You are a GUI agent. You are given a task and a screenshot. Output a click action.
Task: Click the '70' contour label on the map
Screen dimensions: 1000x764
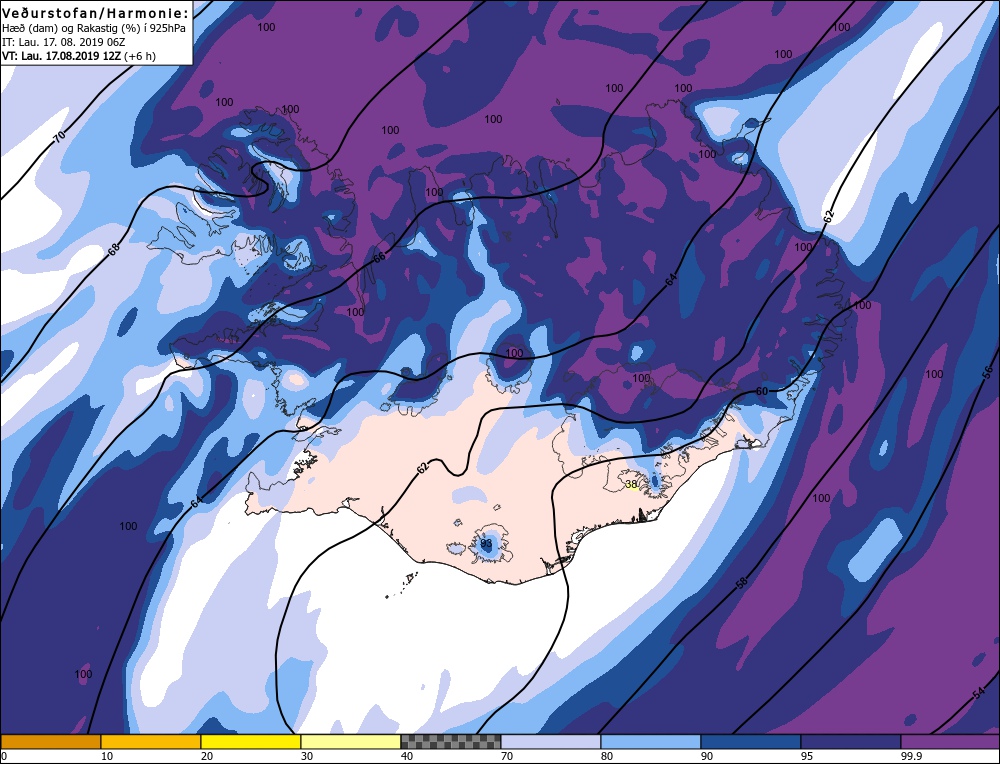59,136
